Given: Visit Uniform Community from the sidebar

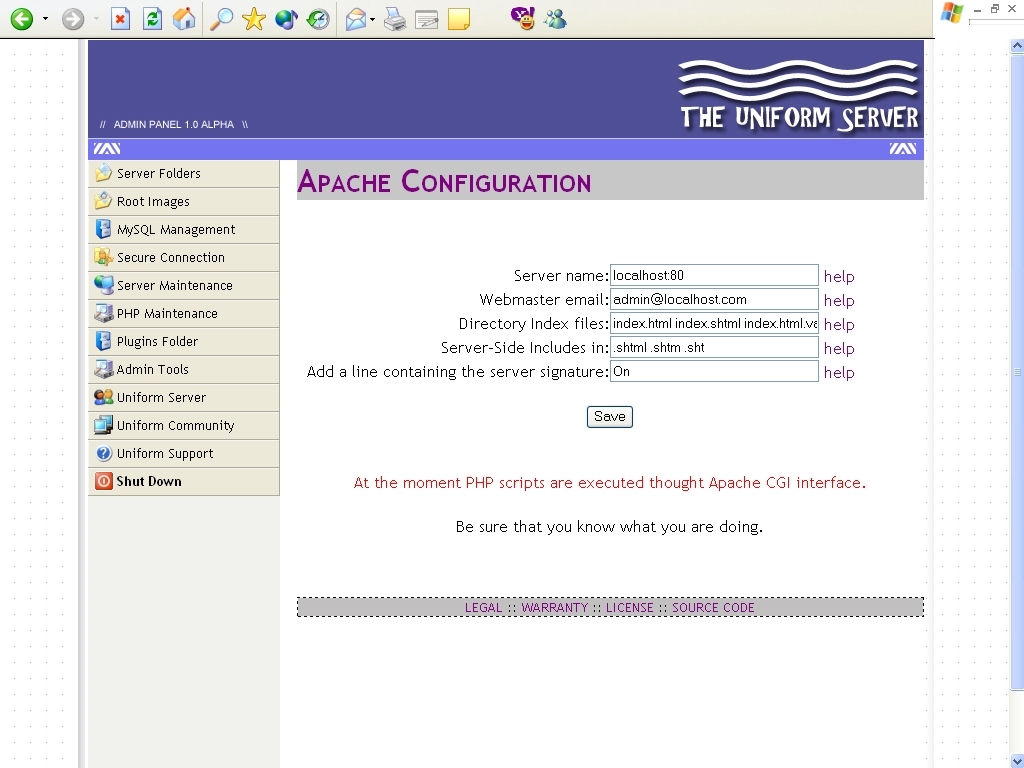Looking at the screenshot, I should tap(184, 426).
